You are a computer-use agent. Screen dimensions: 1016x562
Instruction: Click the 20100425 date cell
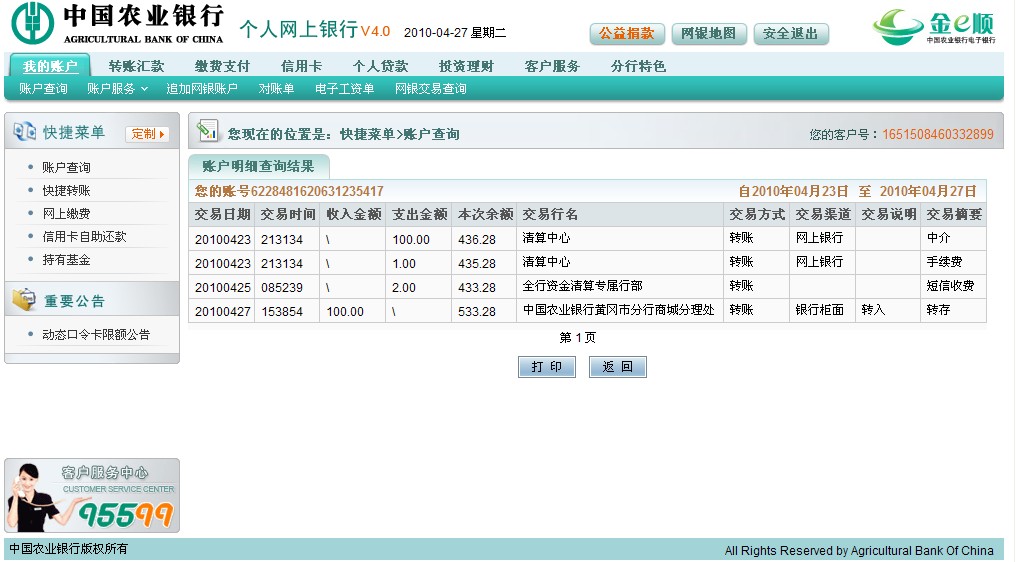pos(222,287)
